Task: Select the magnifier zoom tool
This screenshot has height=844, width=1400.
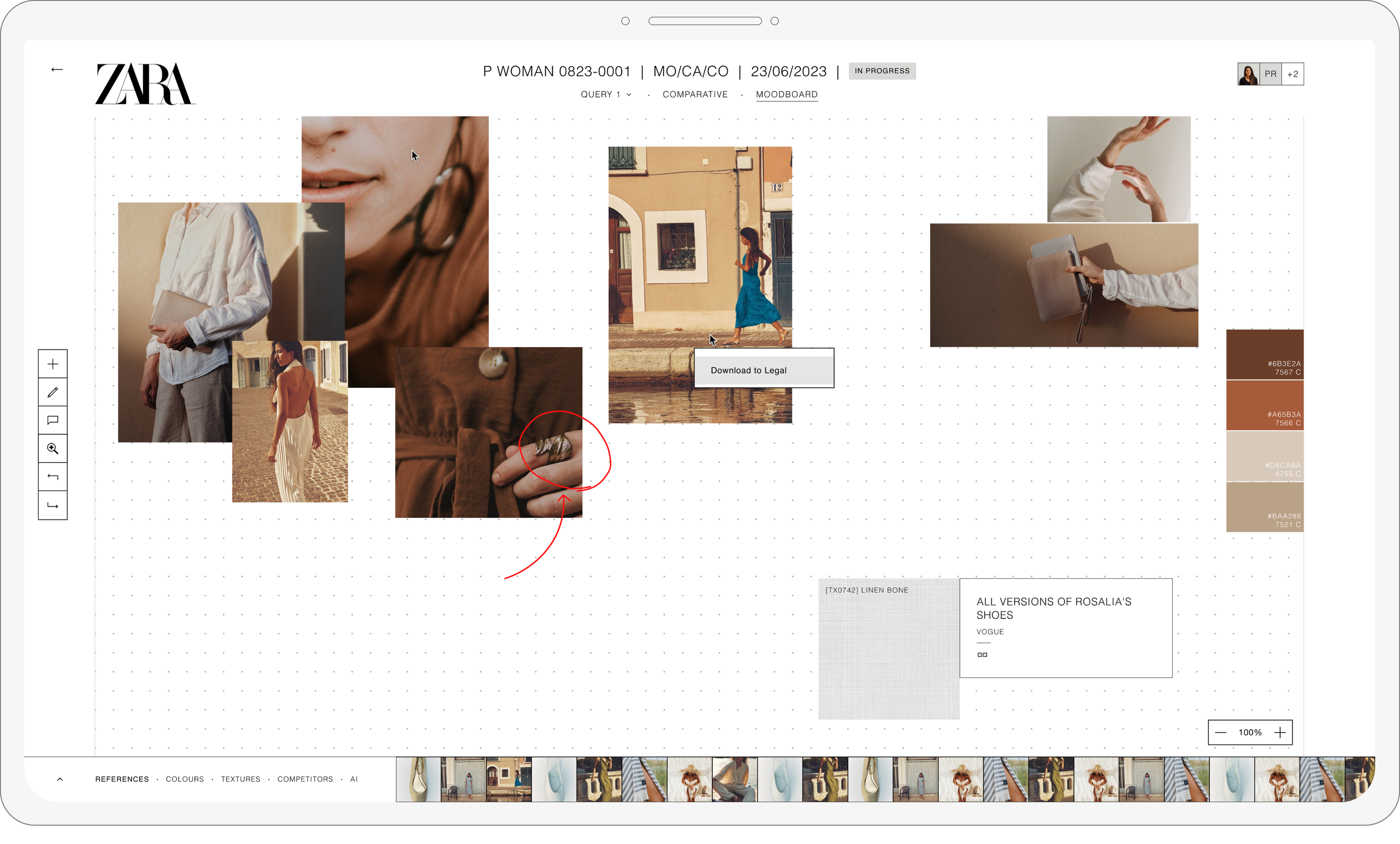Action: point(53,449)
